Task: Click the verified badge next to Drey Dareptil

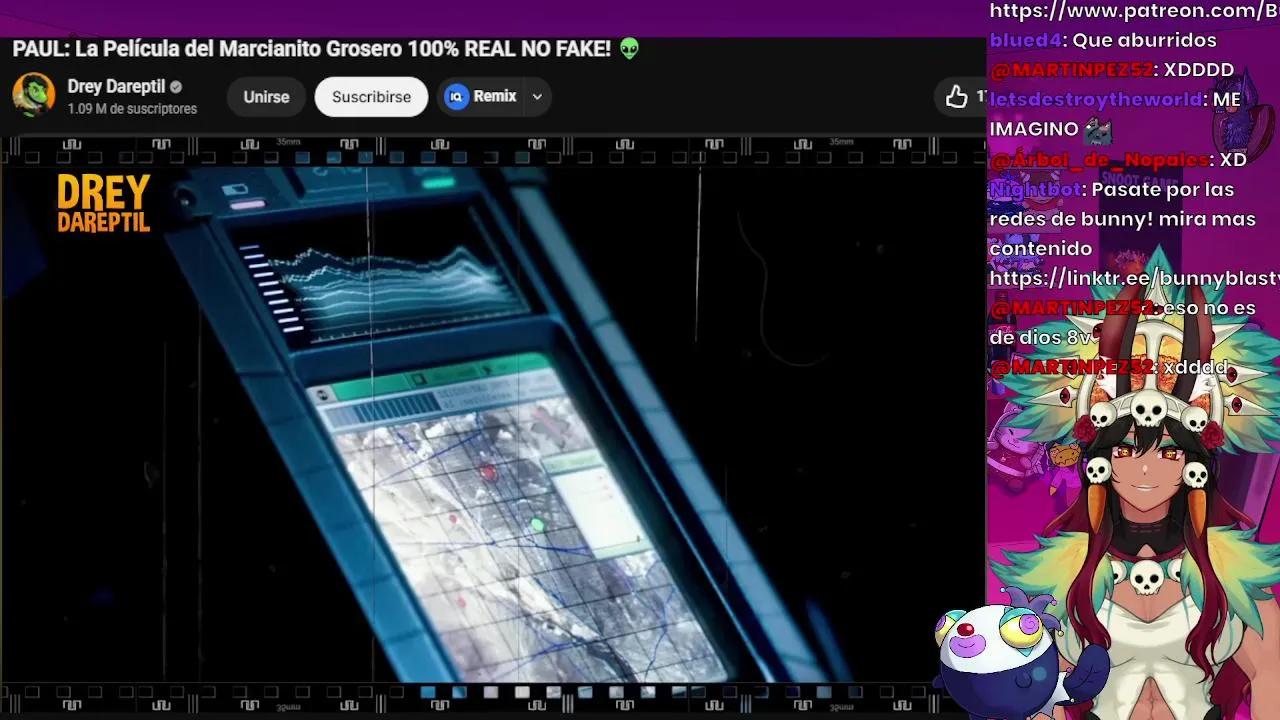Action: click(177, 87)
